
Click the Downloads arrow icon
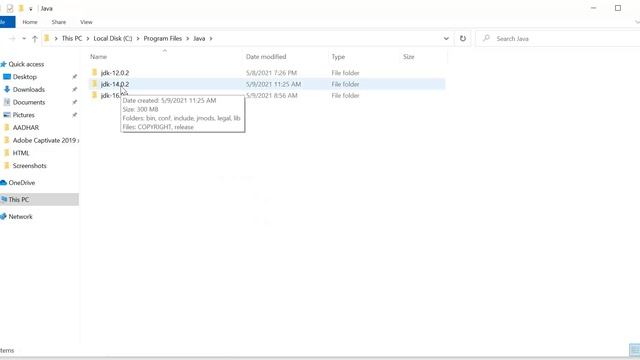pyautogui.click(x=7, y=89)
